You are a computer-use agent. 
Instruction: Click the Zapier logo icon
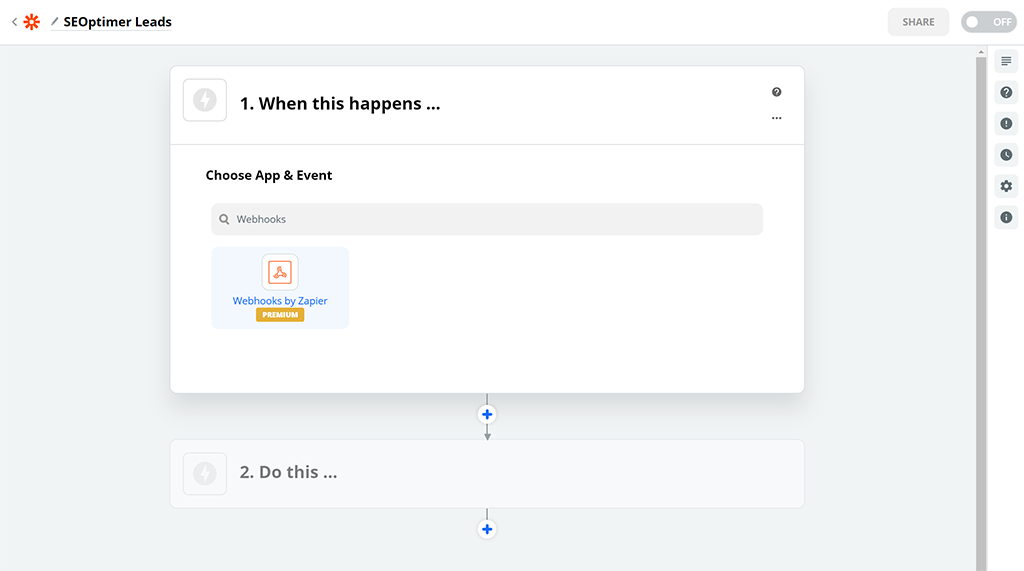pyautogui.click(x=32, y=21)
